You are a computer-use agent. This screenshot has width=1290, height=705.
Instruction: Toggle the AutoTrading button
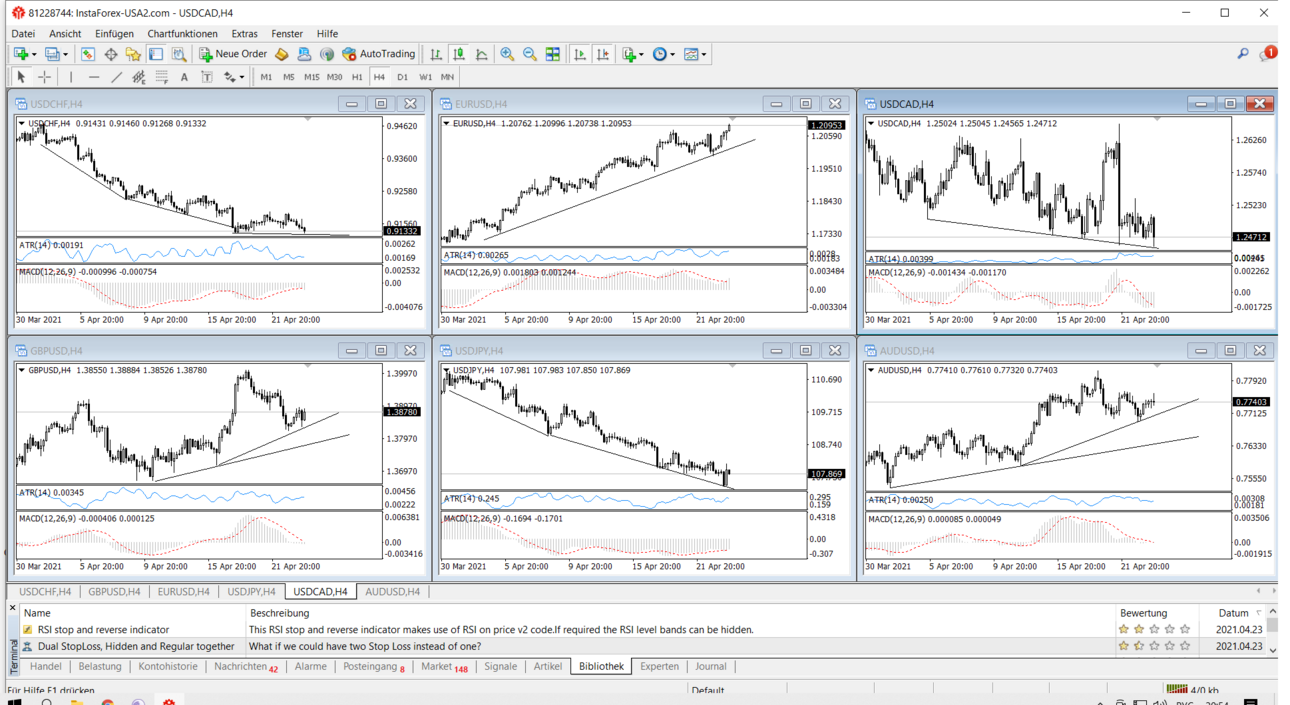click(378, 54)
